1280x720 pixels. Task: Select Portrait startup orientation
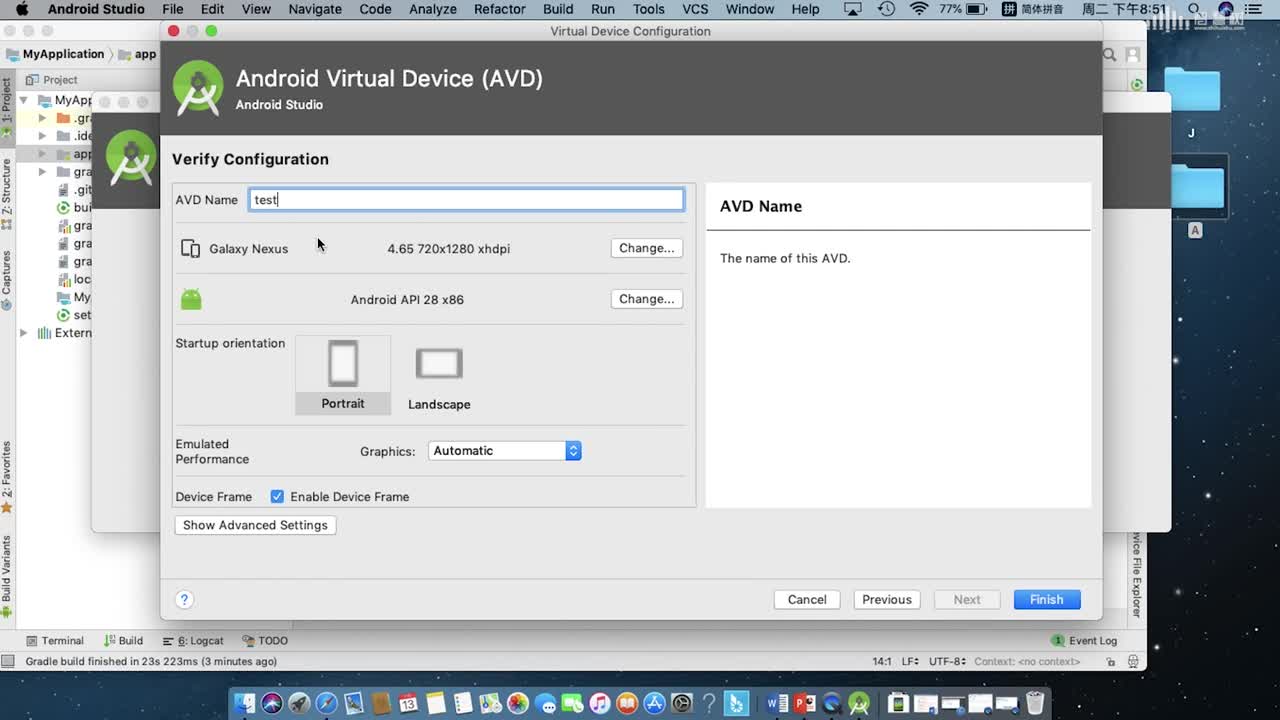pyautogui.click(x=343, y=375)
